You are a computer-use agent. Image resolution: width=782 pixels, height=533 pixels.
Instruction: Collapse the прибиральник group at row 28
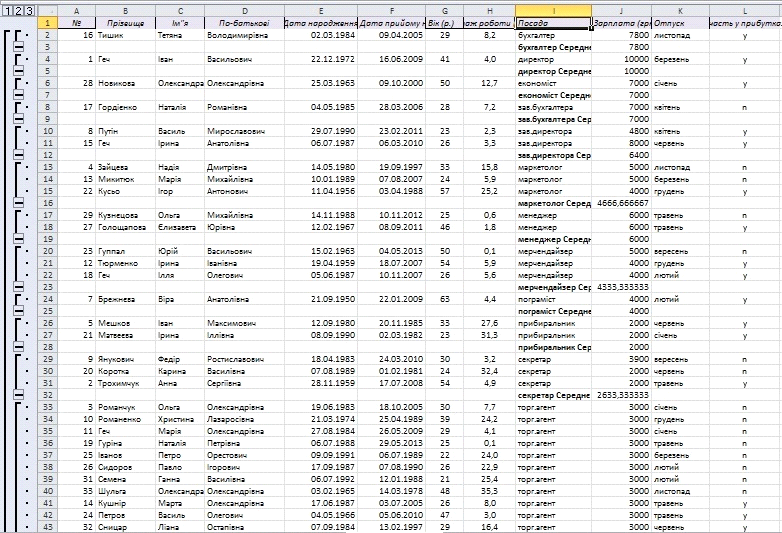18,347
